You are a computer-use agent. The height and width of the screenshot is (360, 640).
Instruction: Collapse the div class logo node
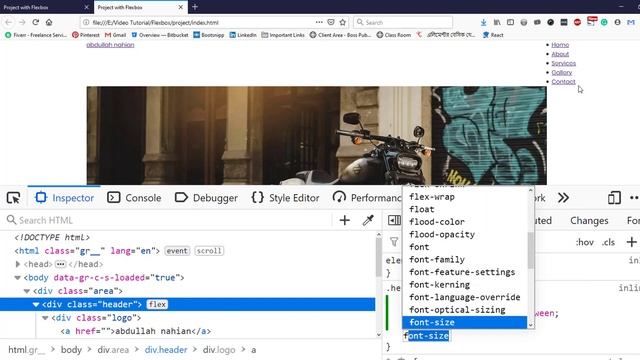(x=45, y=318)
